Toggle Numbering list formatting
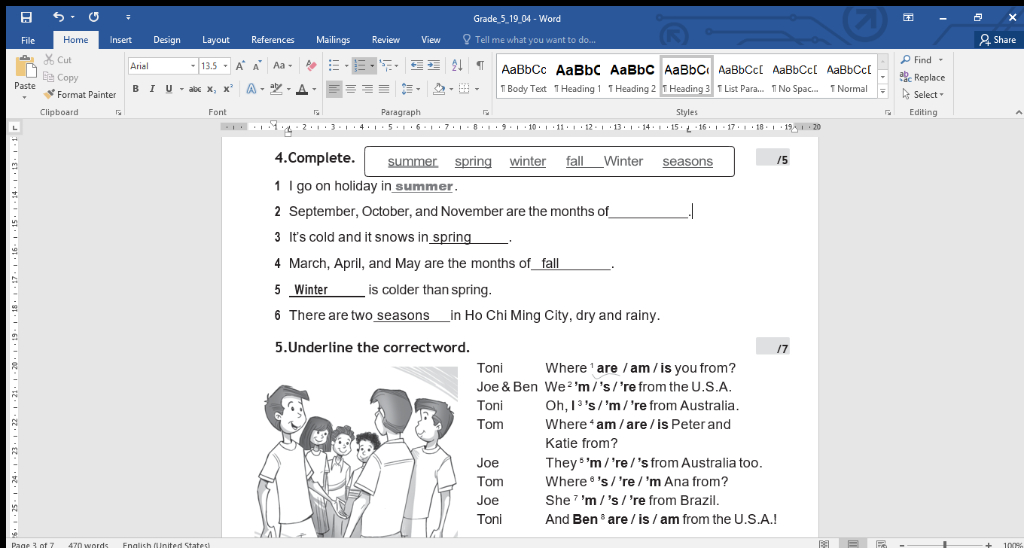 359,66
